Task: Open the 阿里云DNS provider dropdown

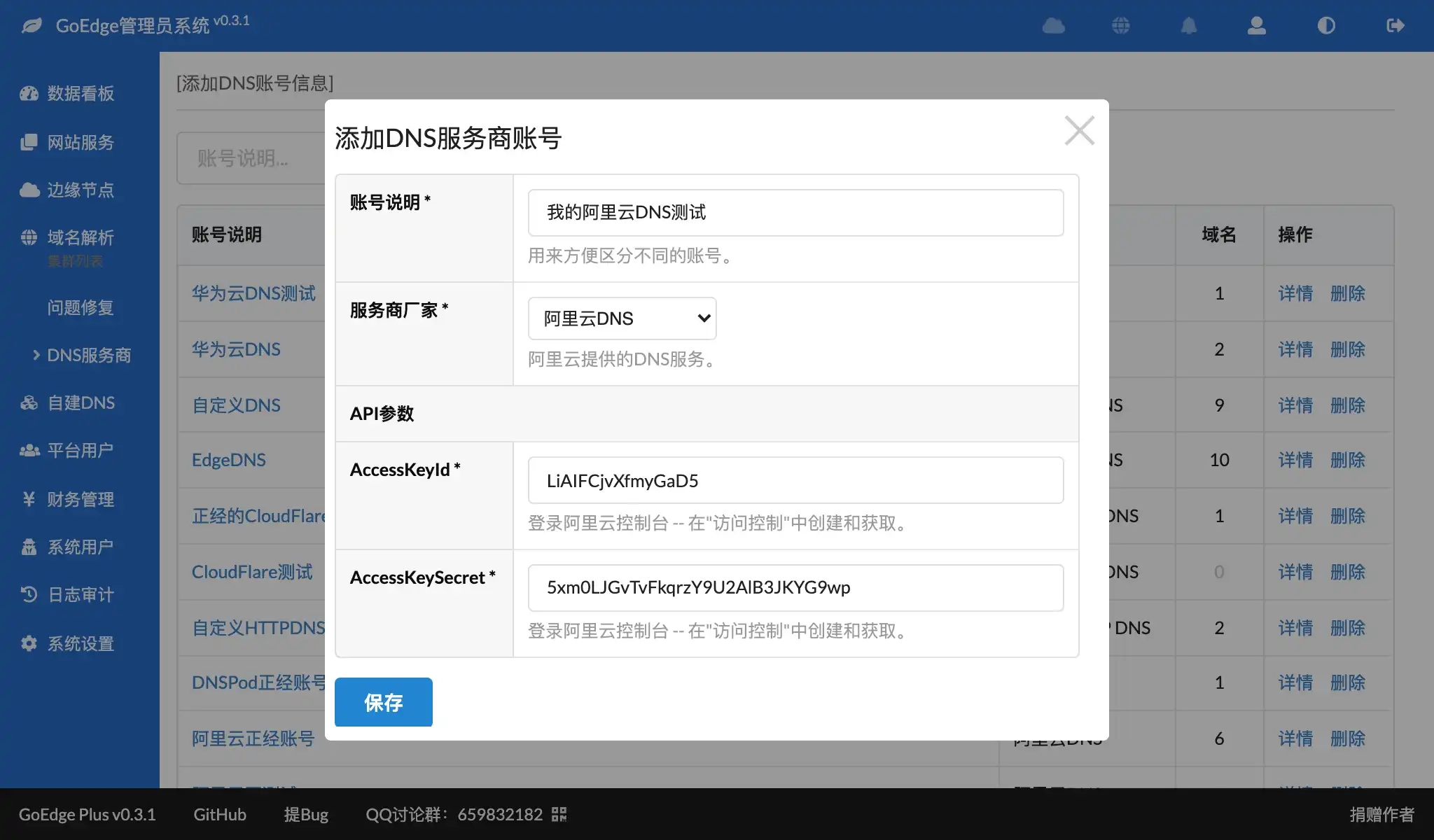Action: point(622,318)
